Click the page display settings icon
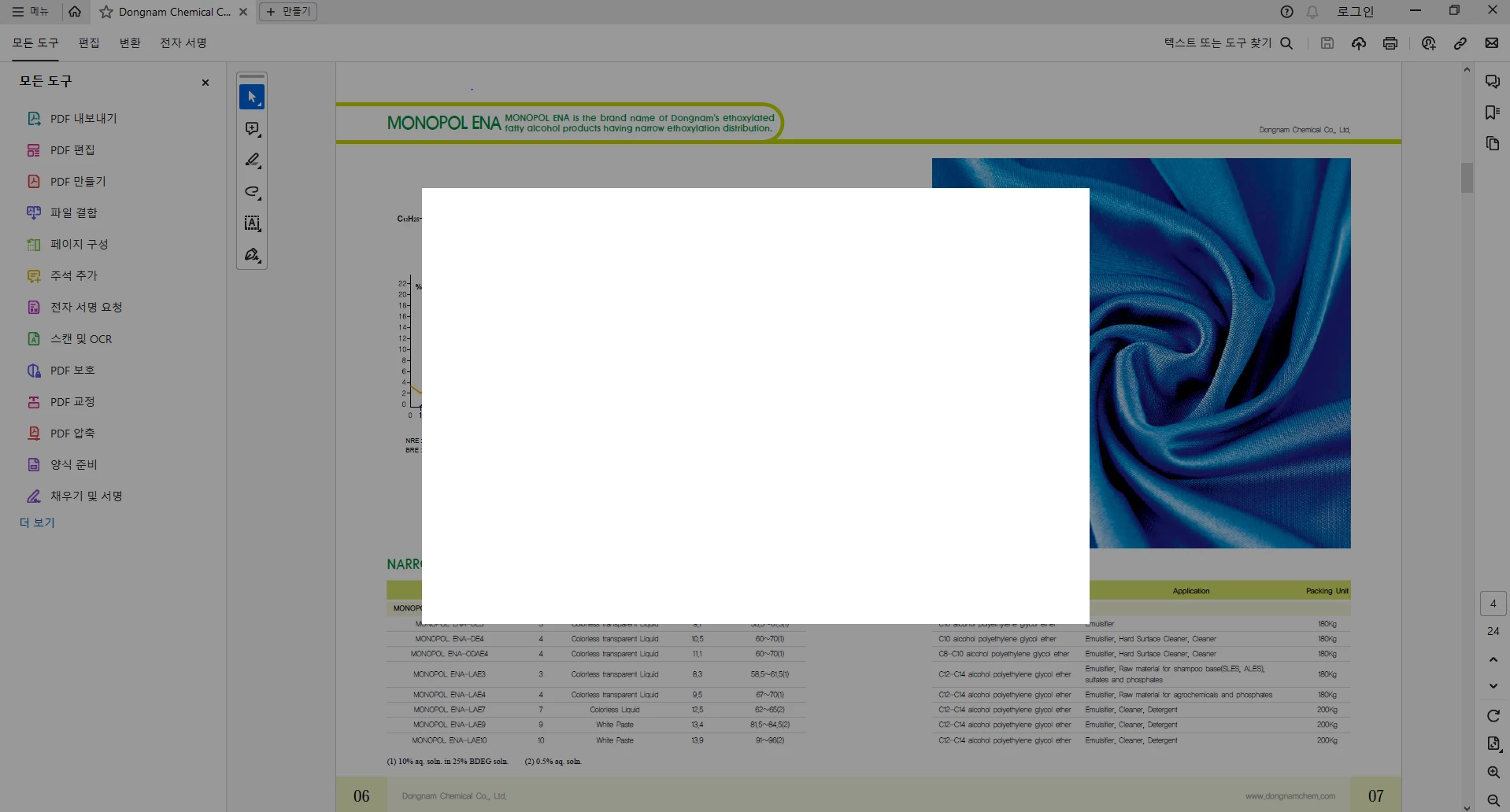The image size is (1510, 812). tap(1493, 744)
